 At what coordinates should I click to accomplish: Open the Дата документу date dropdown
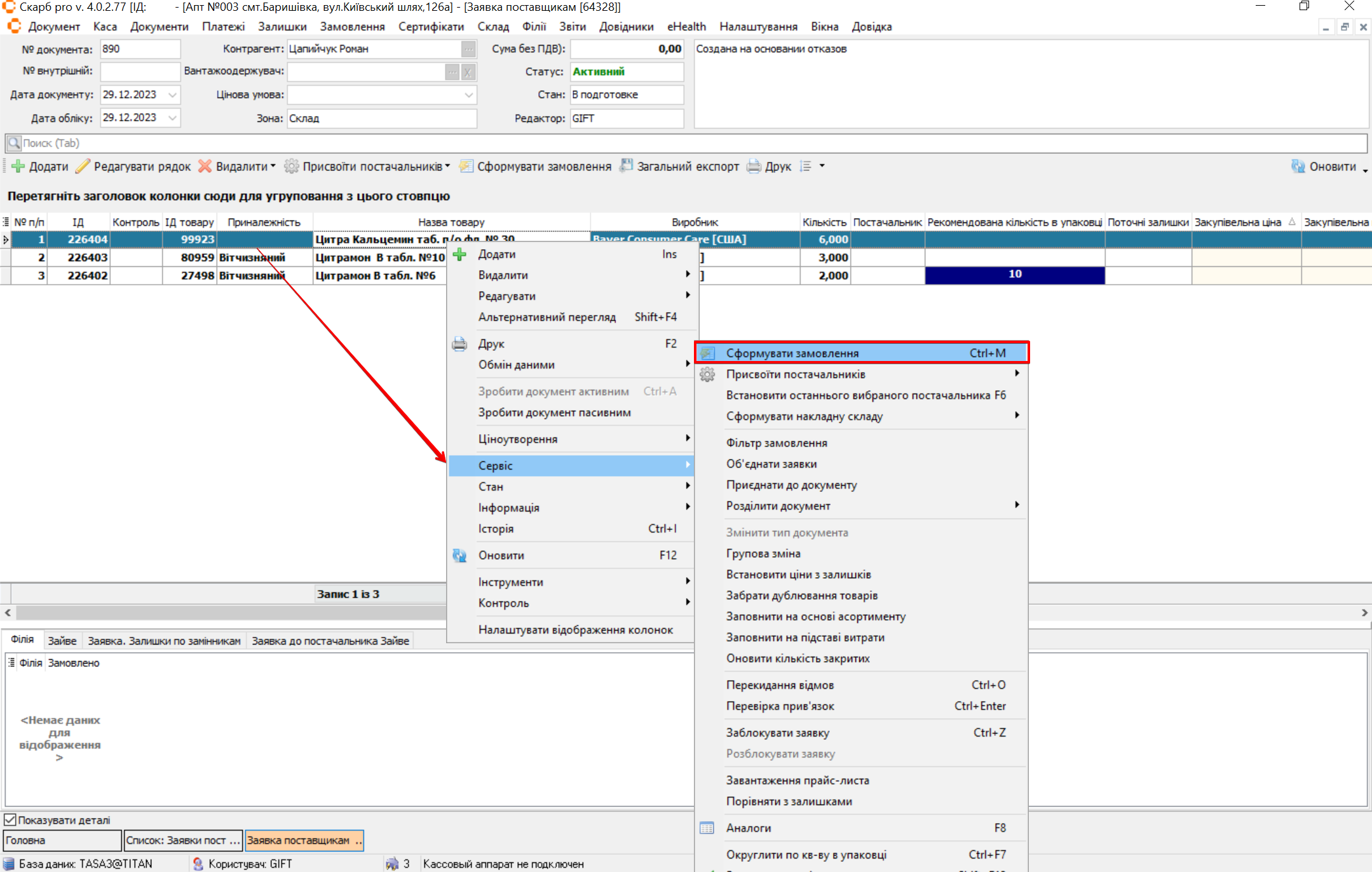(x=172, y=95)
